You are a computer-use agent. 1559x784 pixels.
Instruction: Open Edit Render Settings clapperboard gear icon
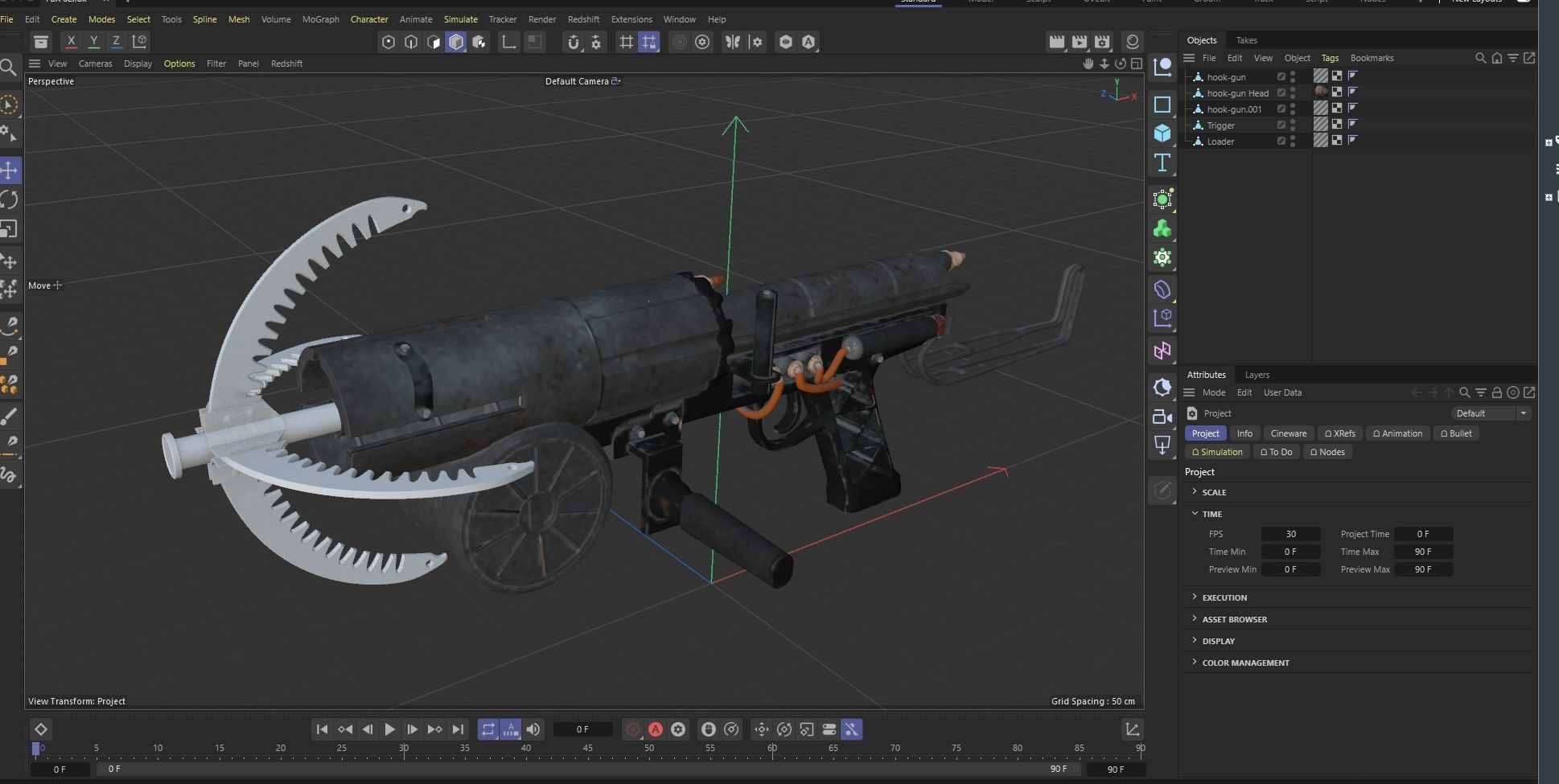1102,42
